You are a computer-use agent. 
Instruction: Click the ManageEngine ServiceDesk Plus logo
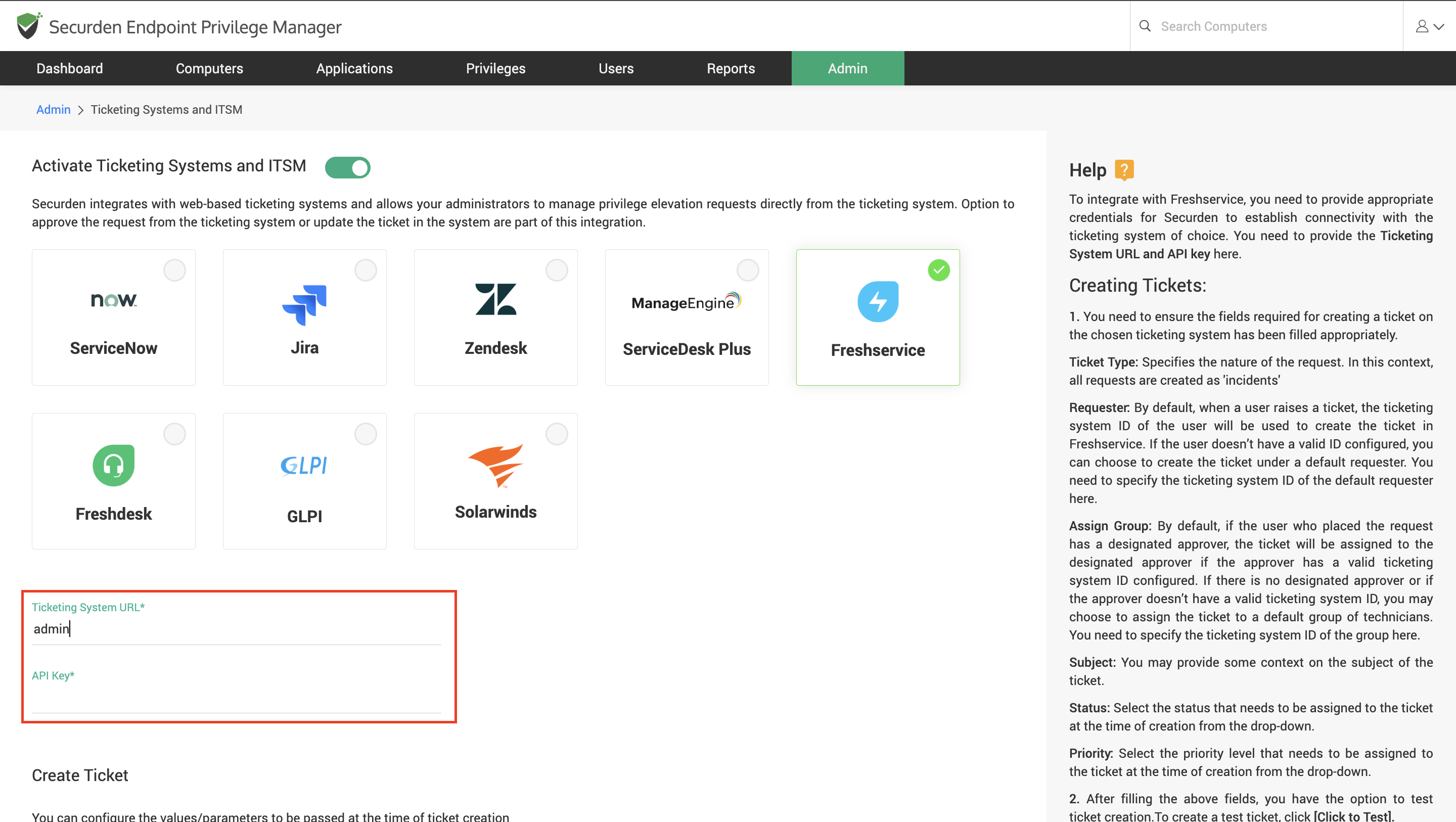(686, 302)
